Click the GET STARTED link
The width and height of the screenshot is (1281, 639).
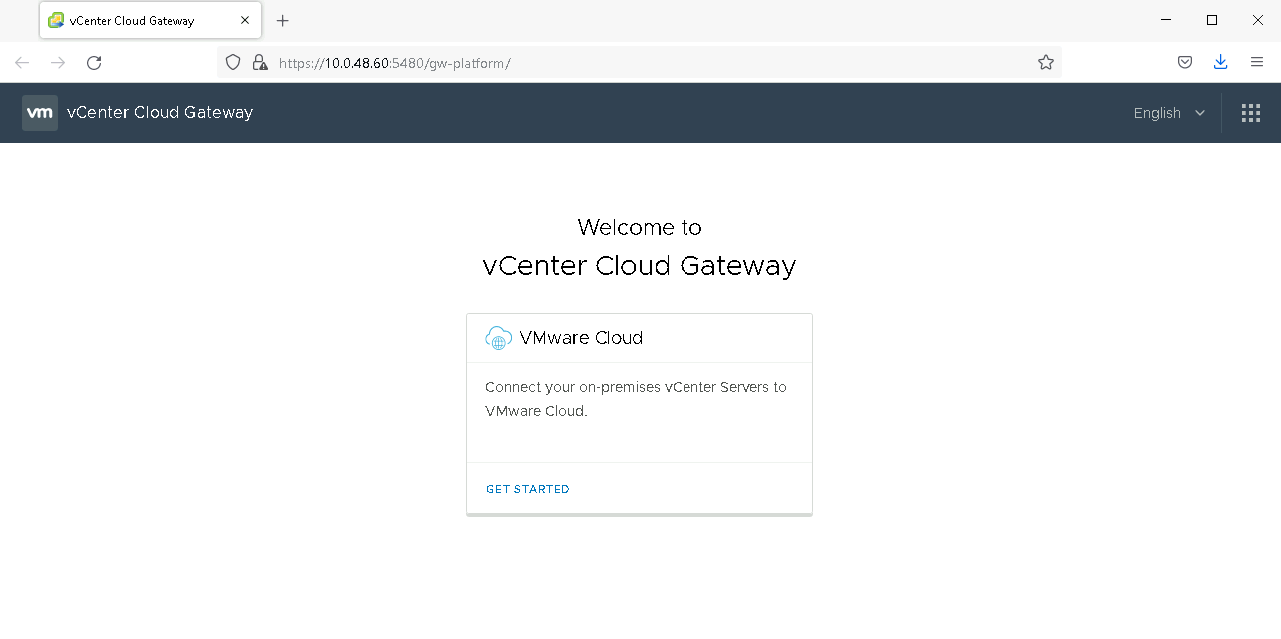point(527,489)
